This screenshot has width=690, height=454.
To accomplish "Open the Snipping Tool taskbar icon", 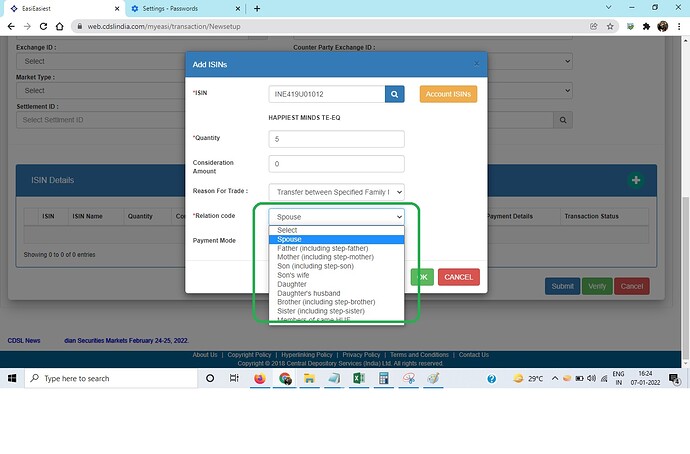I will point(409,378).
